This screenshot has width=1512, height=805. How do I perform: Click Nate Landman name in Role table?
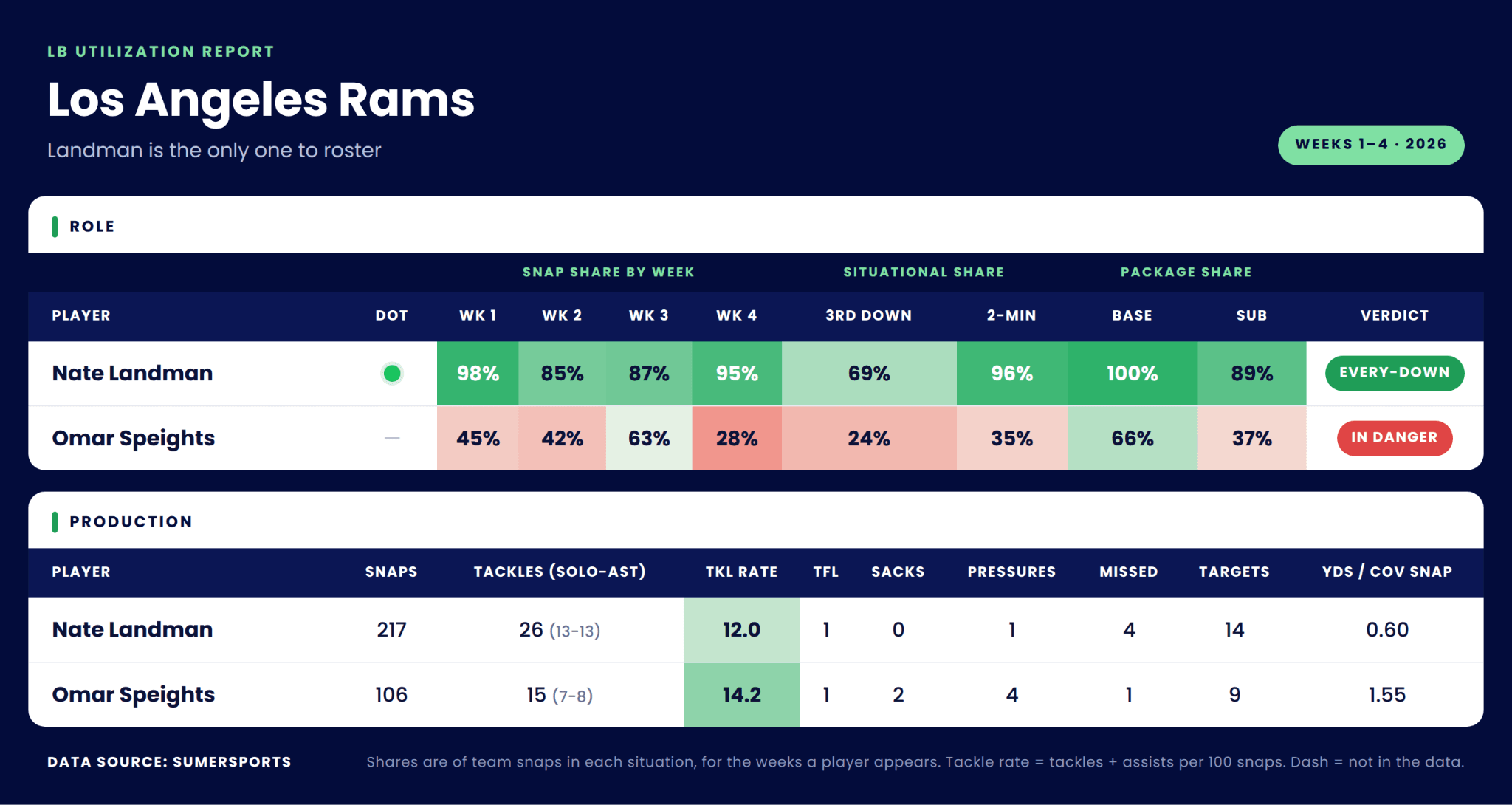[x=132, y=373]
